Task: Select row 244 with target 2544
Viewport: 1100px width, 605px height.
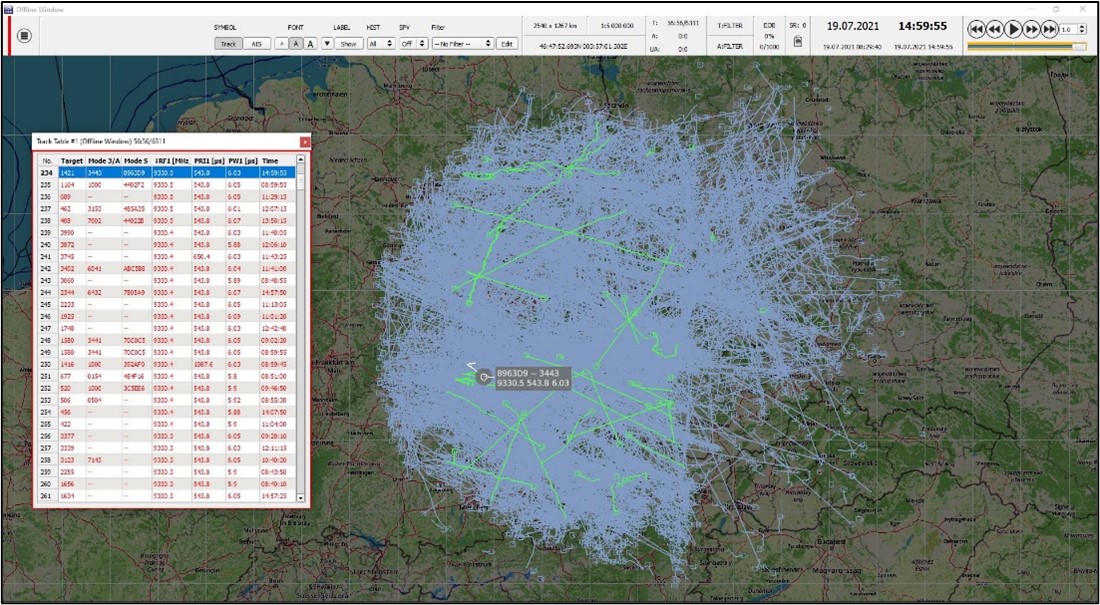Action: pos(166,292)
